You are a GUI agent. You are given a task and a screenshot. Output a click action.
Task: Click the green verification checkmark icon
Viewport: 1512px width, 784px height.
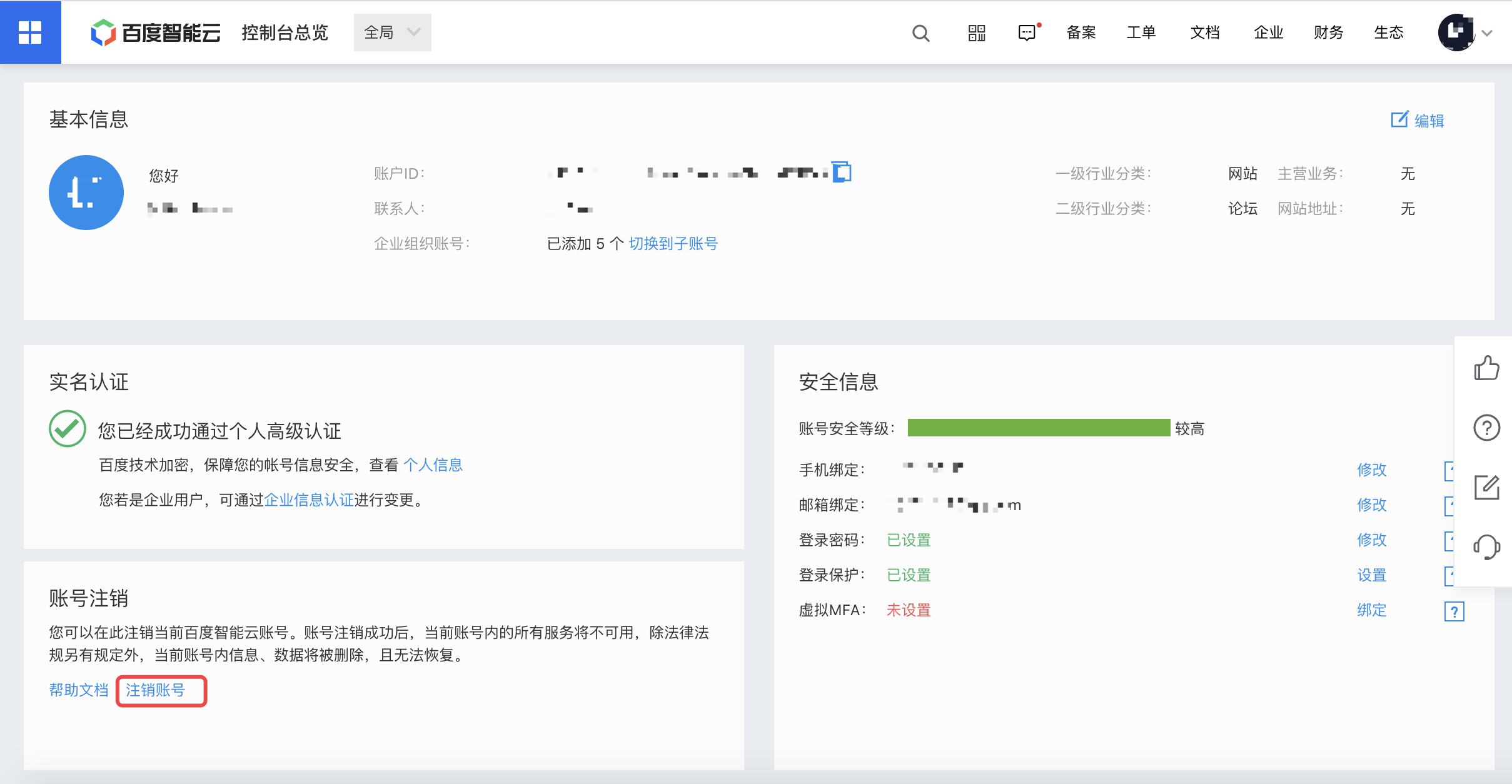pyautogui.click(x=68, y=428)
